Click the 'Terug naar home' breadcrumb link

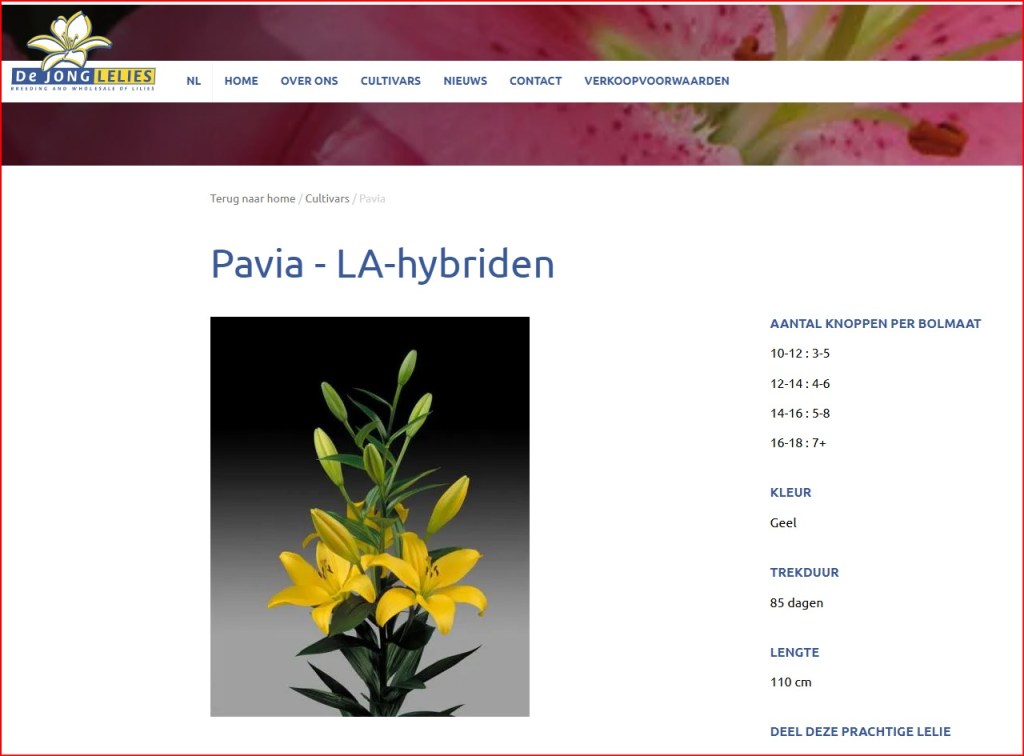click(x=252, y=198)
